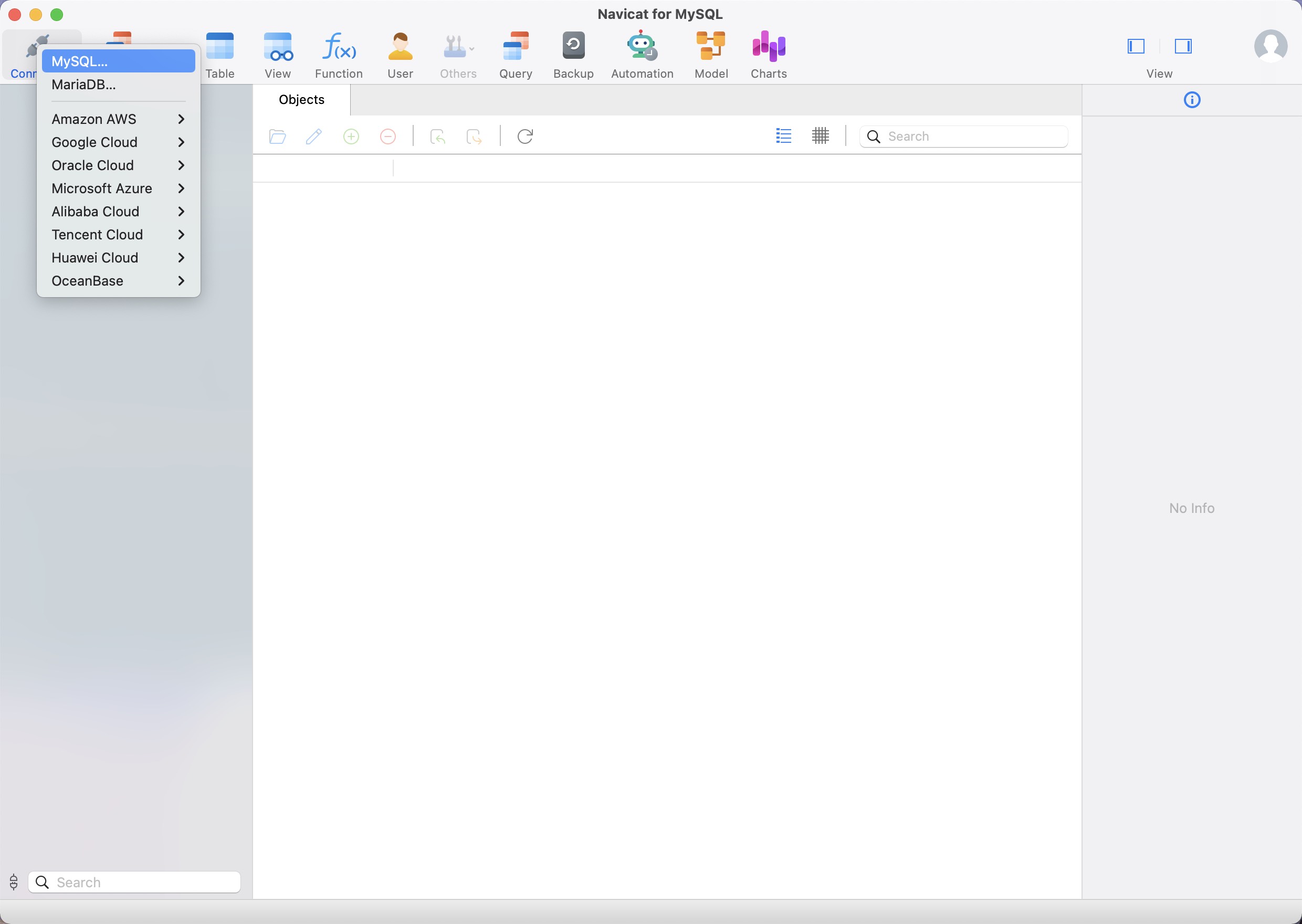Click the Function f(x) icon
The image size is (1302, 924).
click(339, 55)
